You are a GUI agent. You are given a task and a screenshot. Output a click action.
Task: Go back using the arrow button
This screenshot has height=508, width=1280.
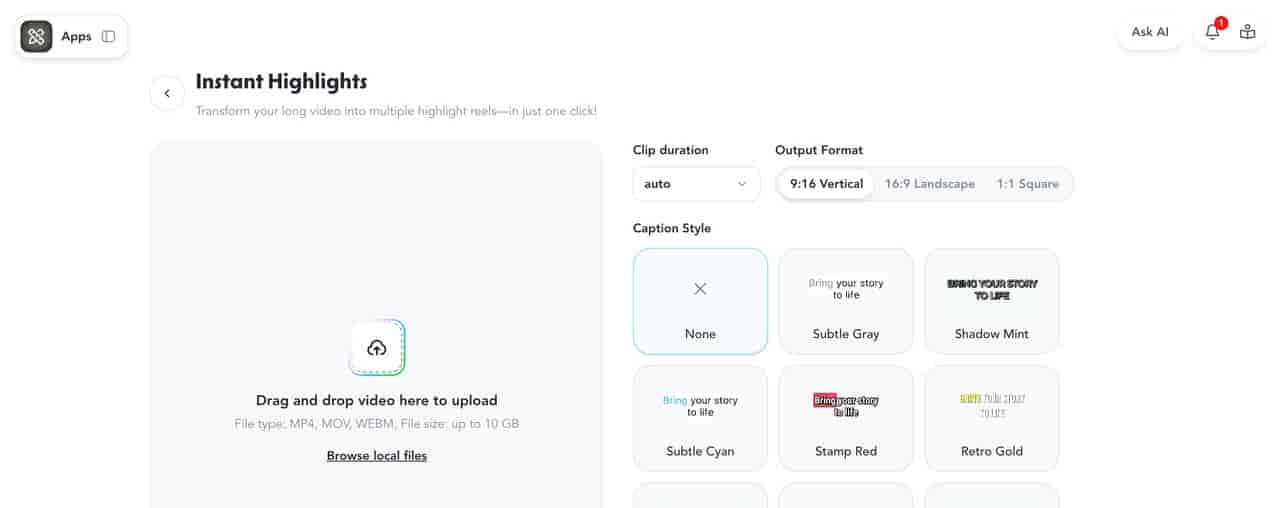pos(167,93)
